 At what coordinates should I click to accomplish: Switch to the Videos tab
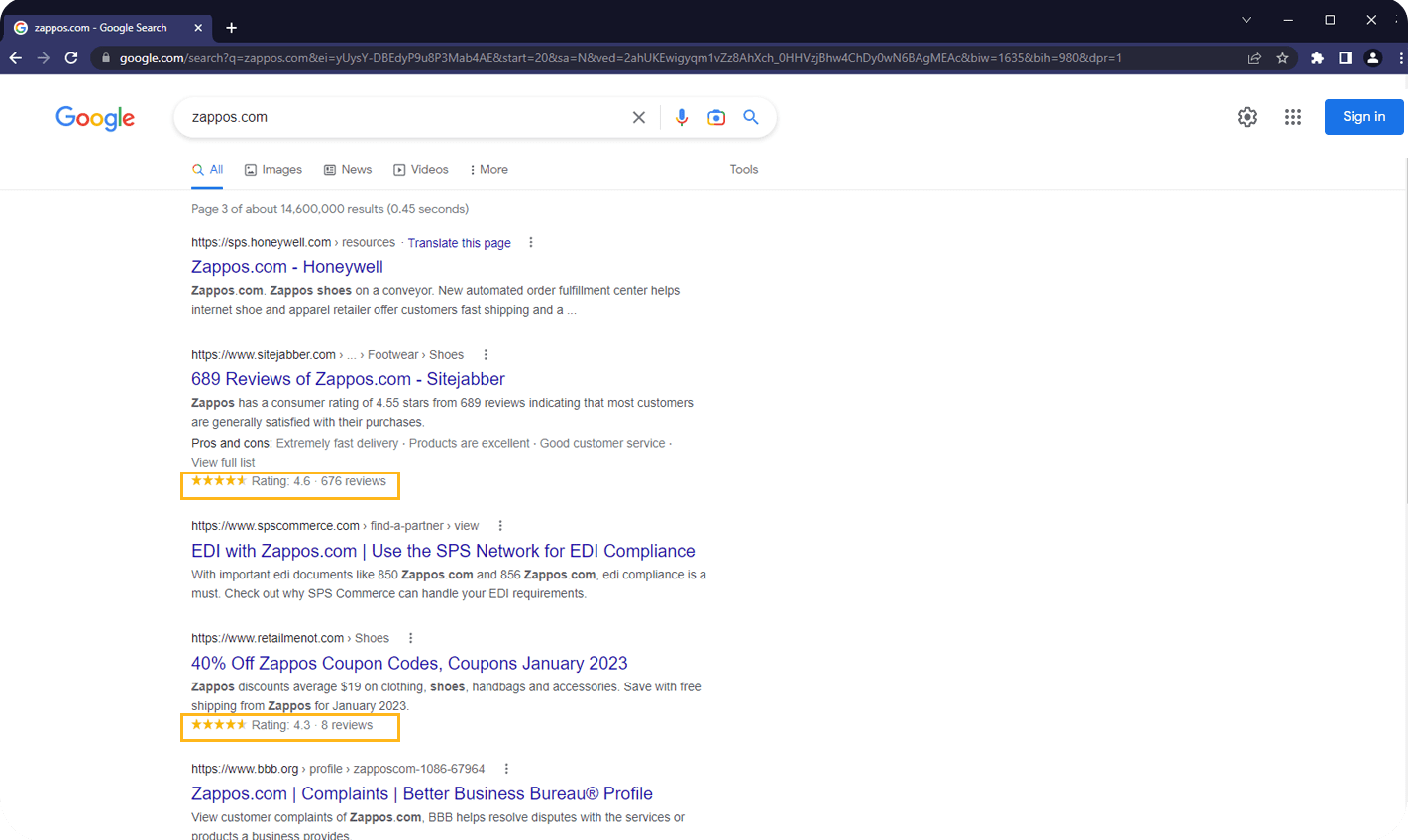pos(421,170)
